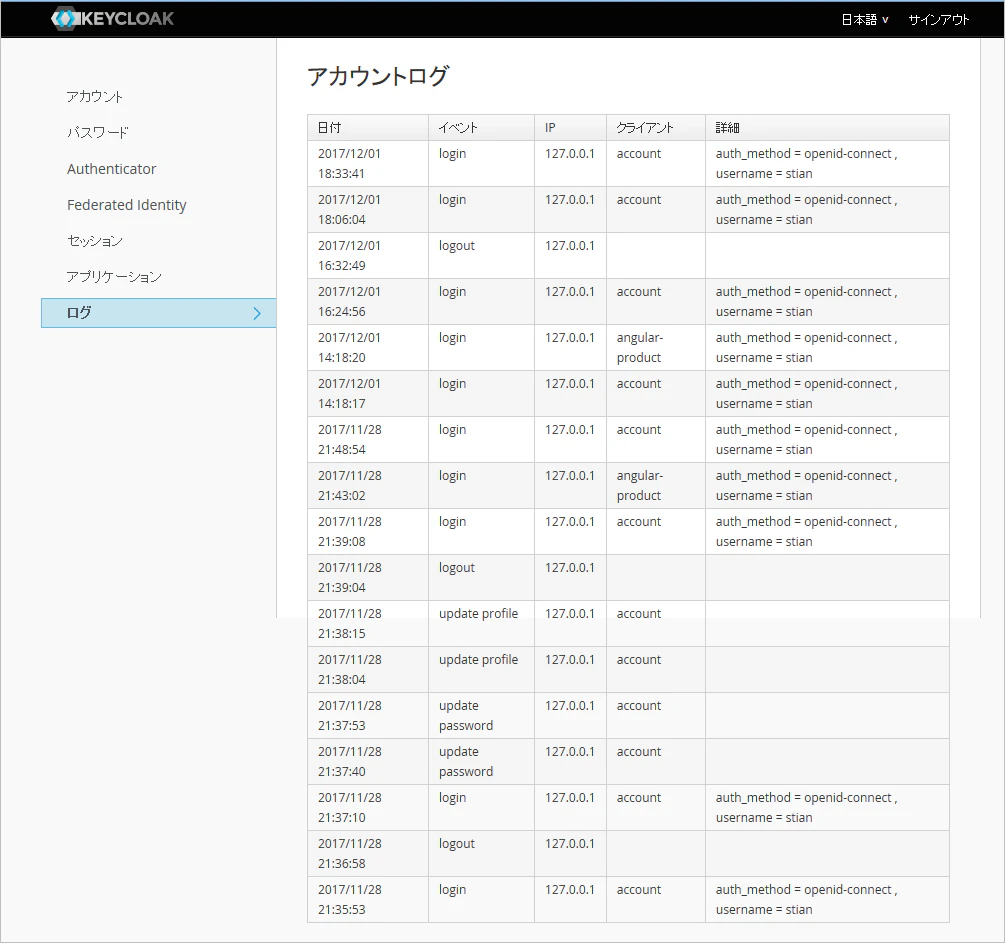Navigate to the セッション page
Viewport: 1005px width, 943px height.
[94, 240]
